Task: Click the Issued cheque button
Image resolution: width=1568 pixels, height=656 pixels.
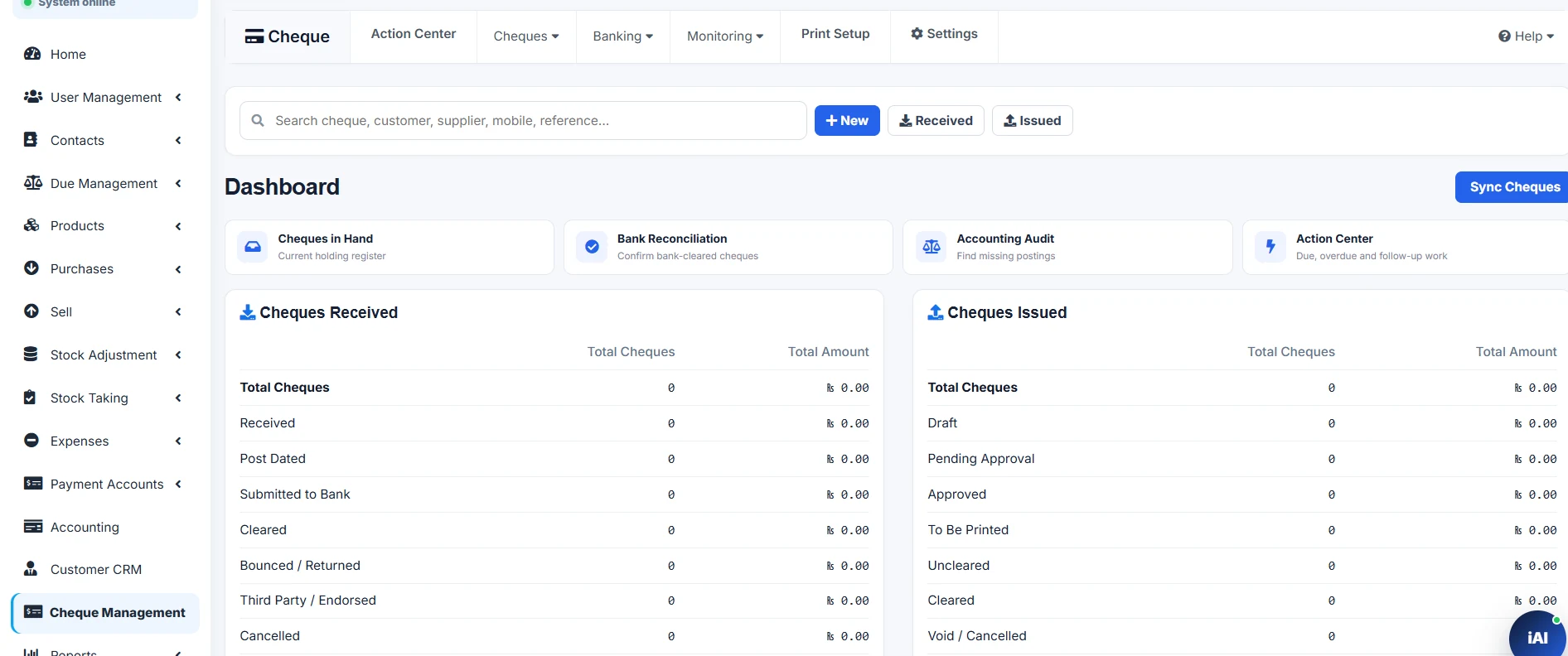Action: click(x=1033, y=121)
